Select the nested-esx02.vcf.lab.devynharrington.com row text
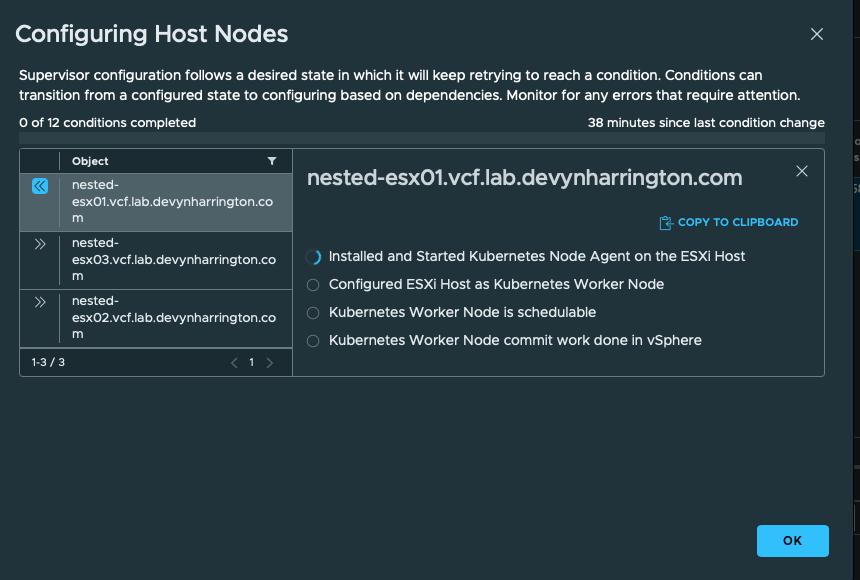 pyautogui.click(x=174, y=317)
